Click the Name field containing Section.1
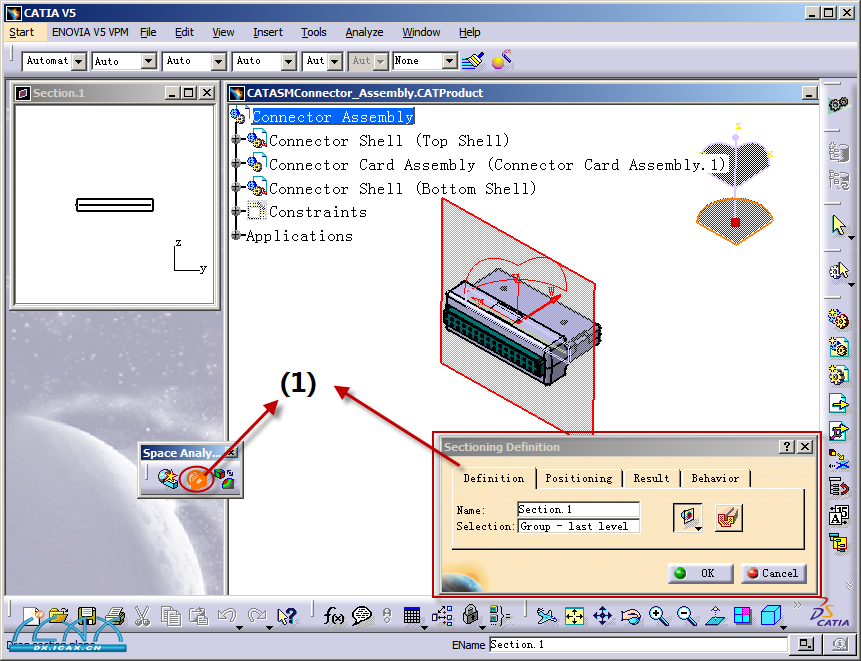The height and width of the screenshot is (661, 861). [578, 509]
